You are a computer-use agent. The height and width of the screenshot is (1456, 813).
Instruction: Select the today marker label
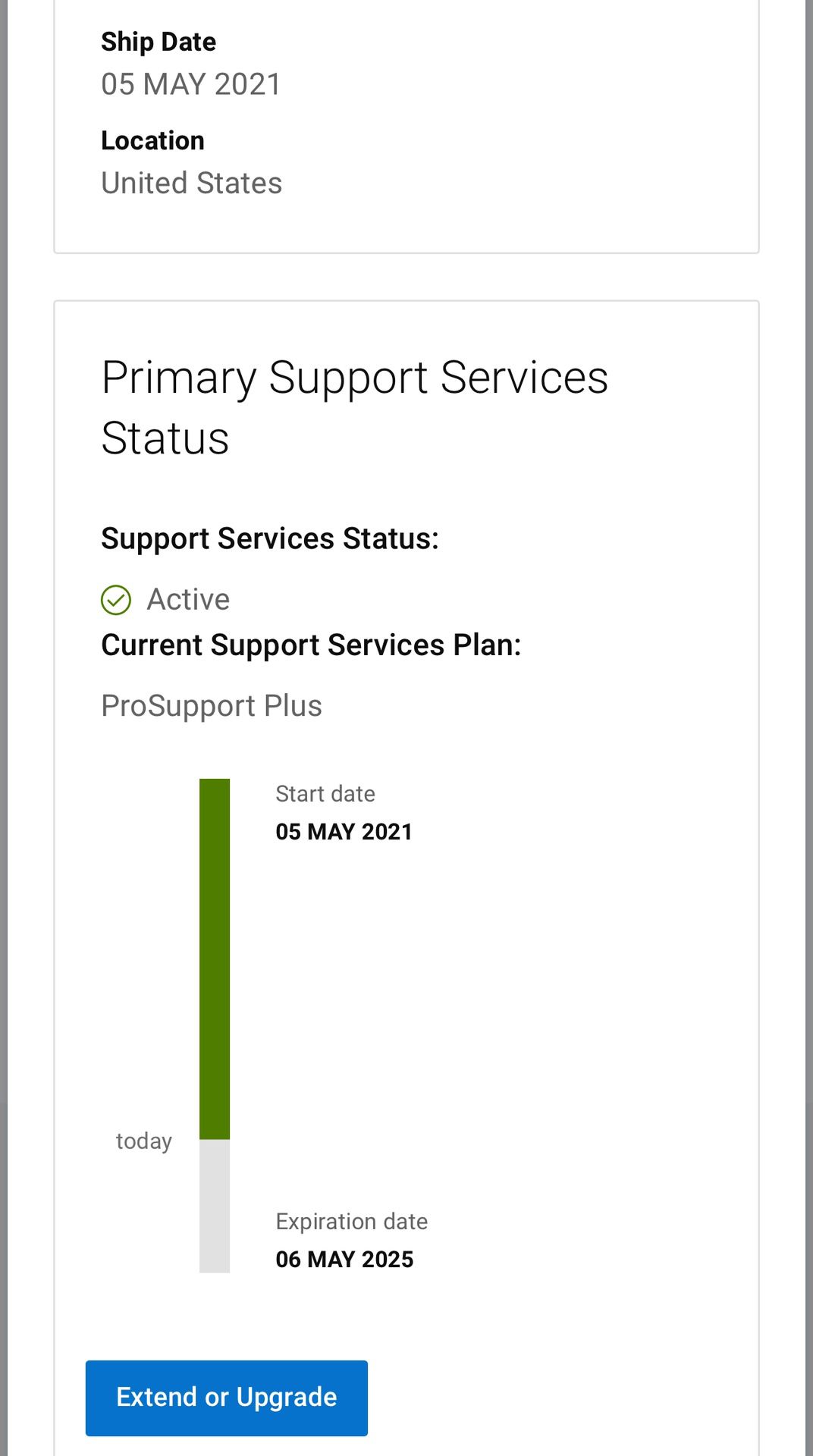[144, 1141]
